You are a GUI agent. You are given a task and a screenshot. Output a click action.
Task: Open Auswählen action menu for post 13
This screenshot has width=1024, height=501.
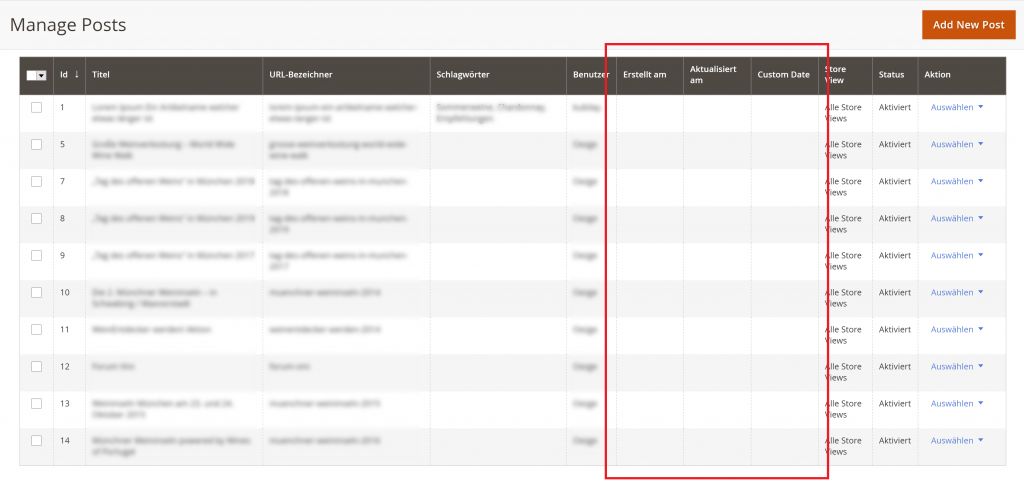(957, 404)
